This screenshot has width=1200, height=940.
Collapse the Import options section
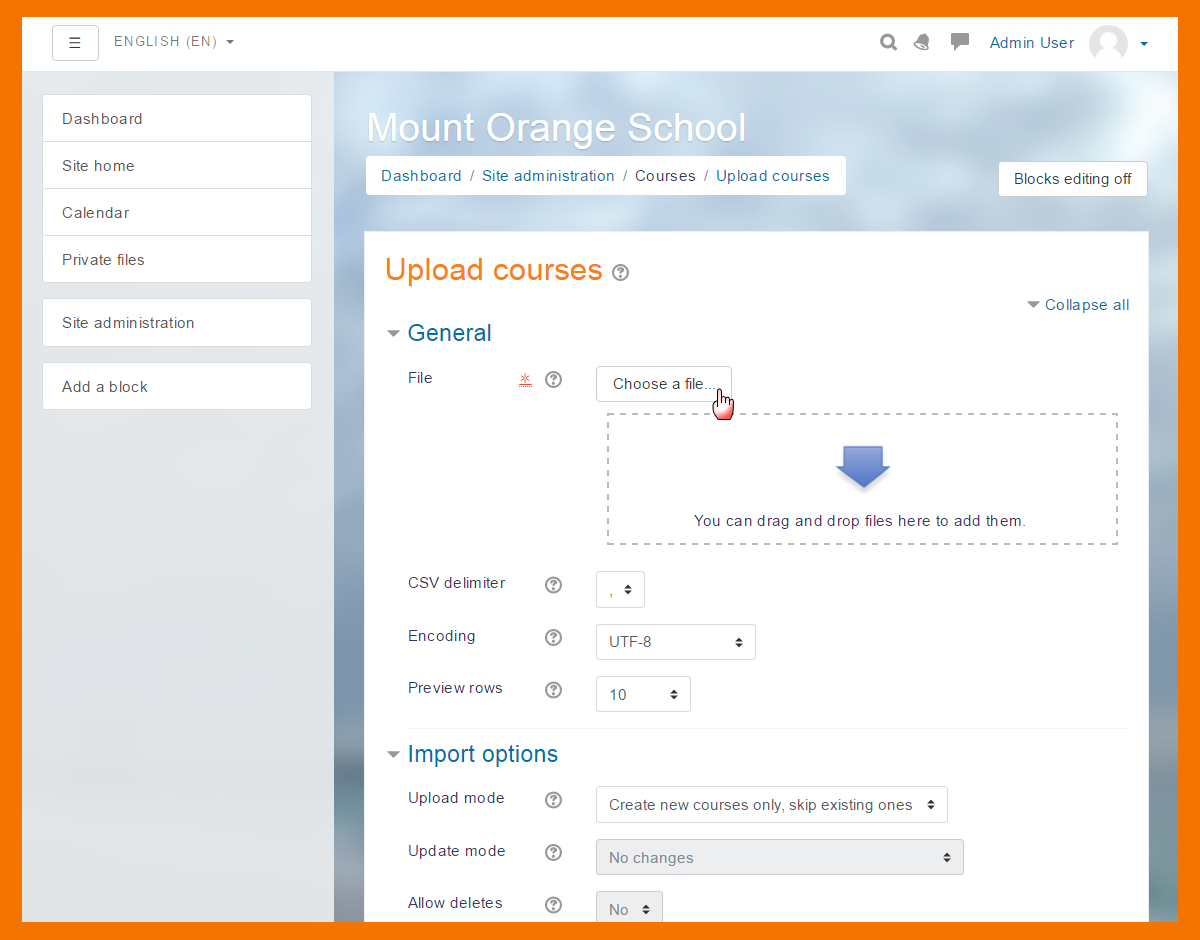(x=482, y=754)
